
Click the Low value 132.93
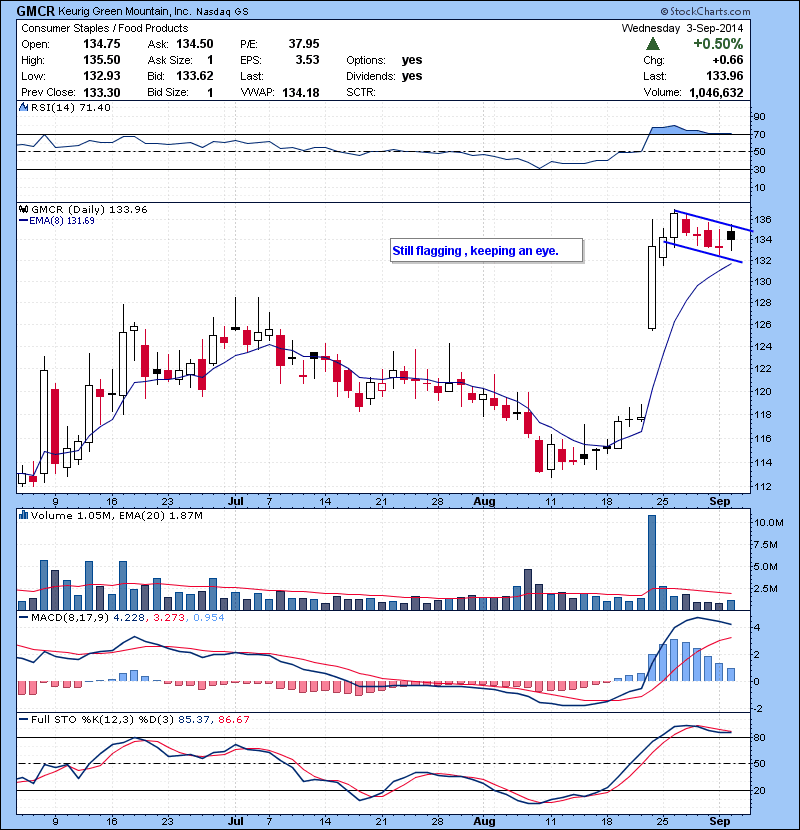point(102,76)
